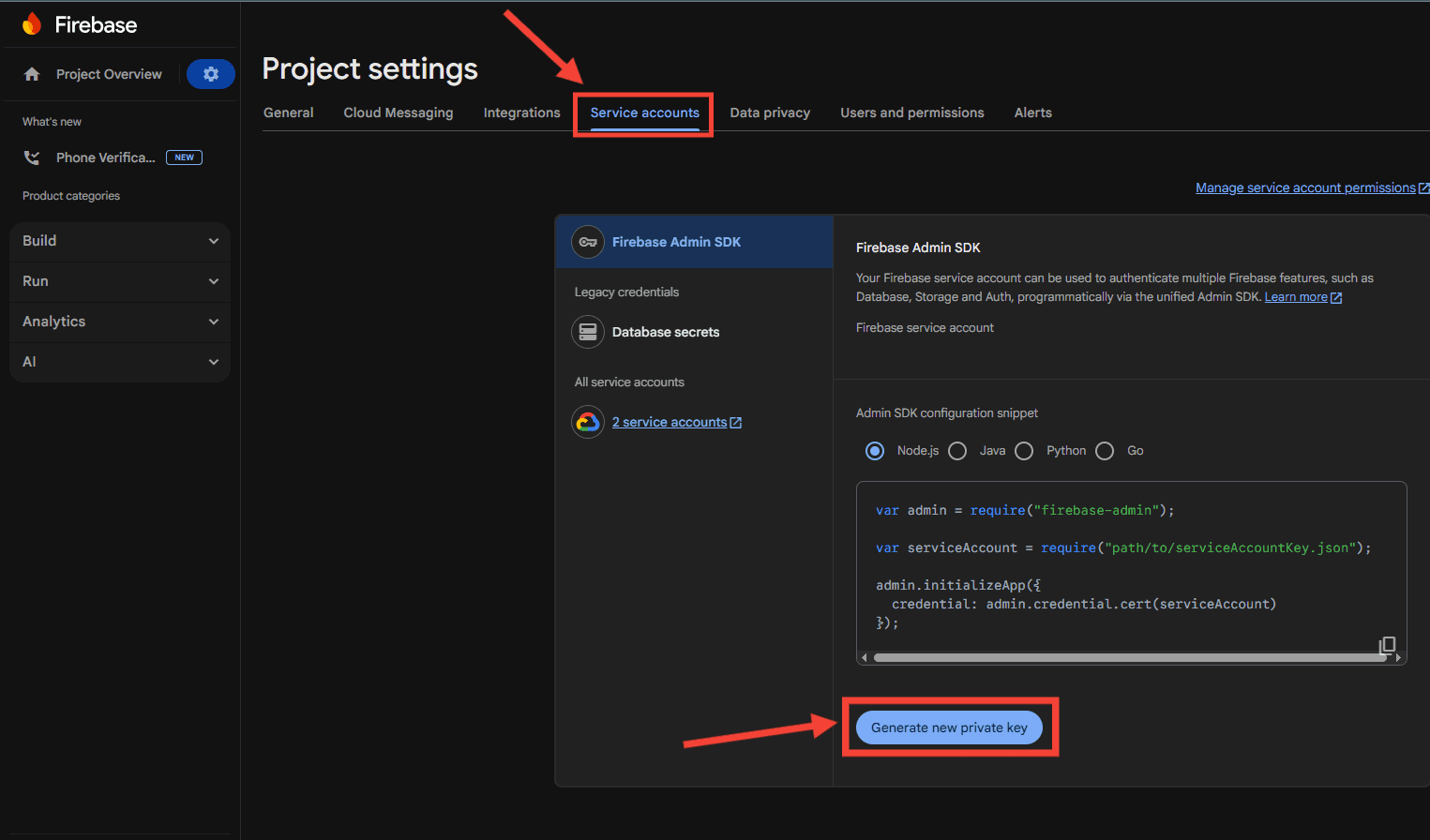Select the Service accounts tab
1430x840 pixels.
pos(645,112)
